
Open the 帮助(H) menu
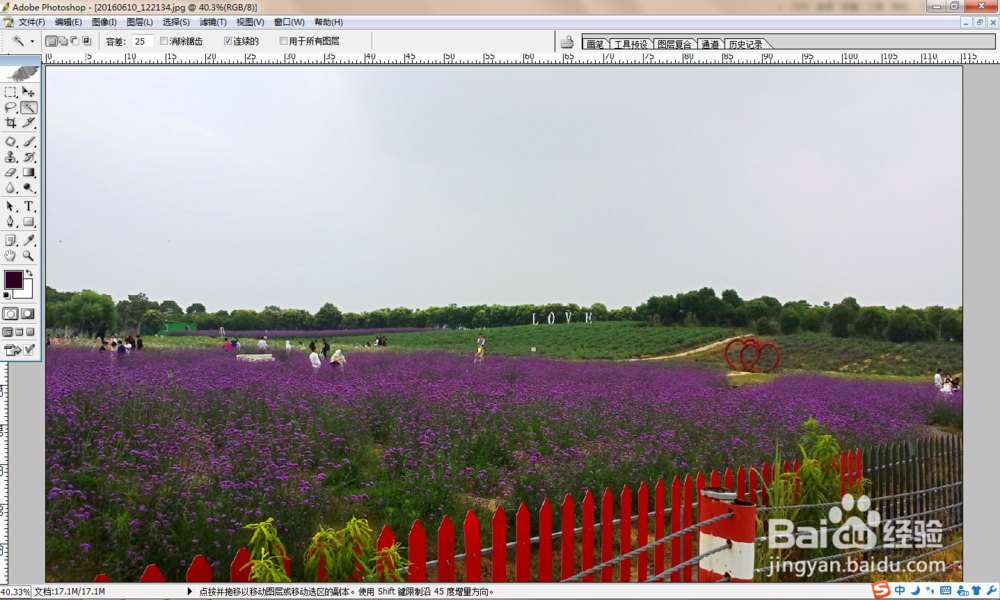328,22
